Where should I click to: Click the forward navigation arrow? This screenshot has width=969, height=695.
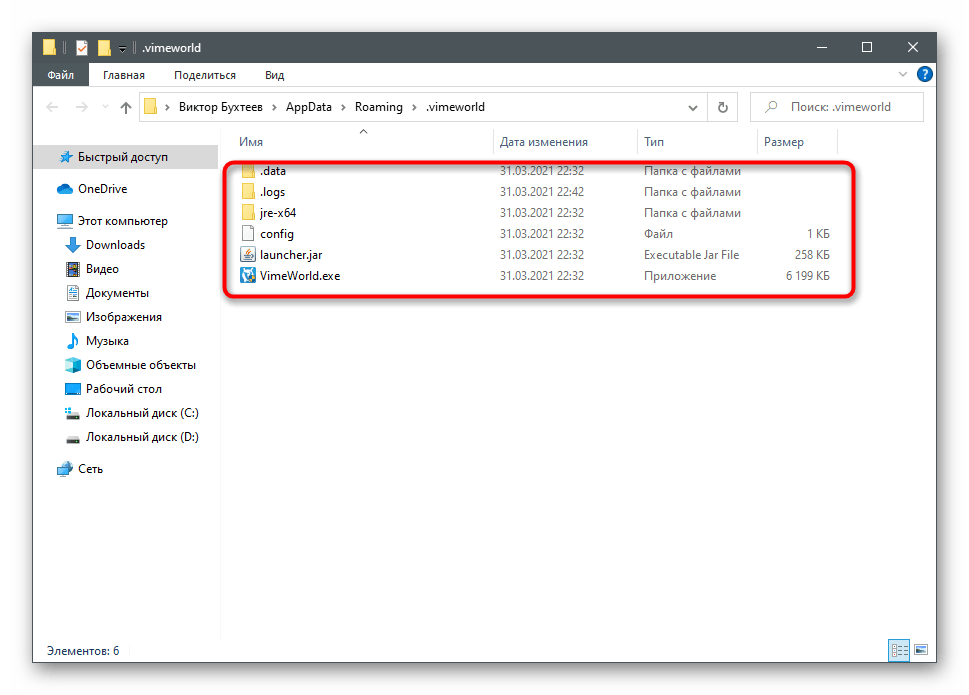click(x=82, y=107)
